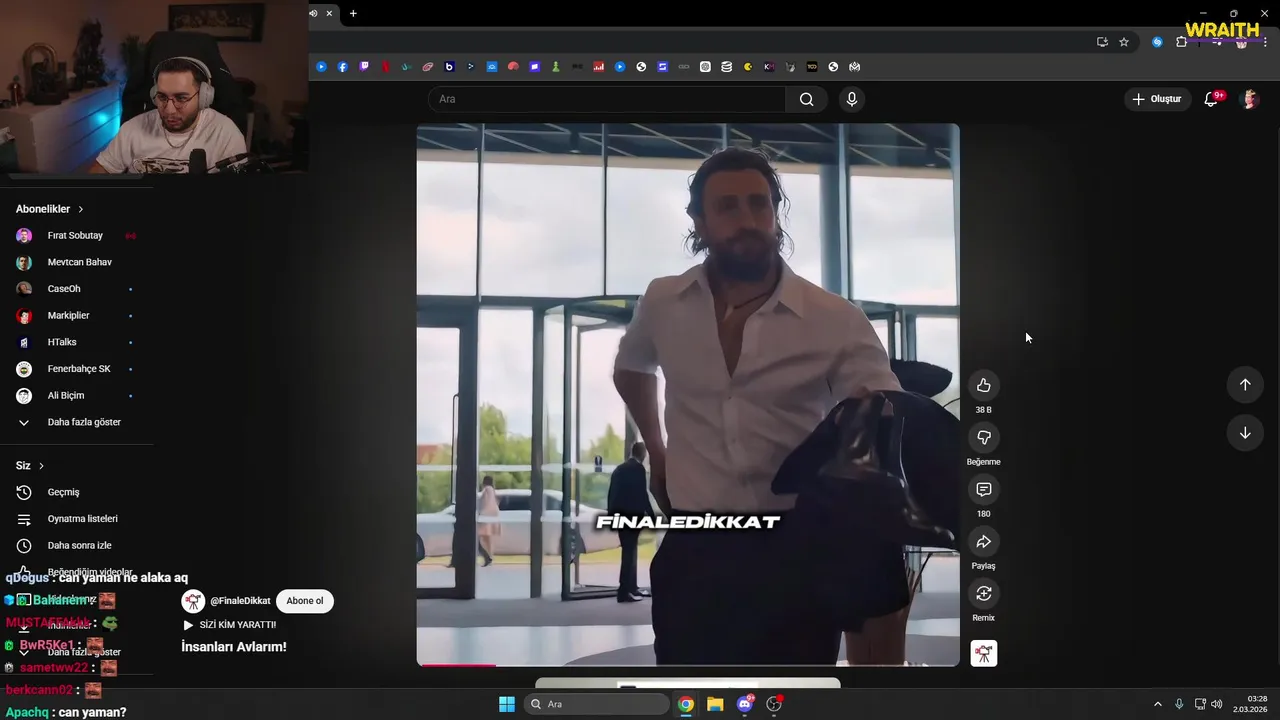Dislike the video via the Beğenme thumbs-down
The width and height of the screenshot is (1280, 720).
[984, 437]
